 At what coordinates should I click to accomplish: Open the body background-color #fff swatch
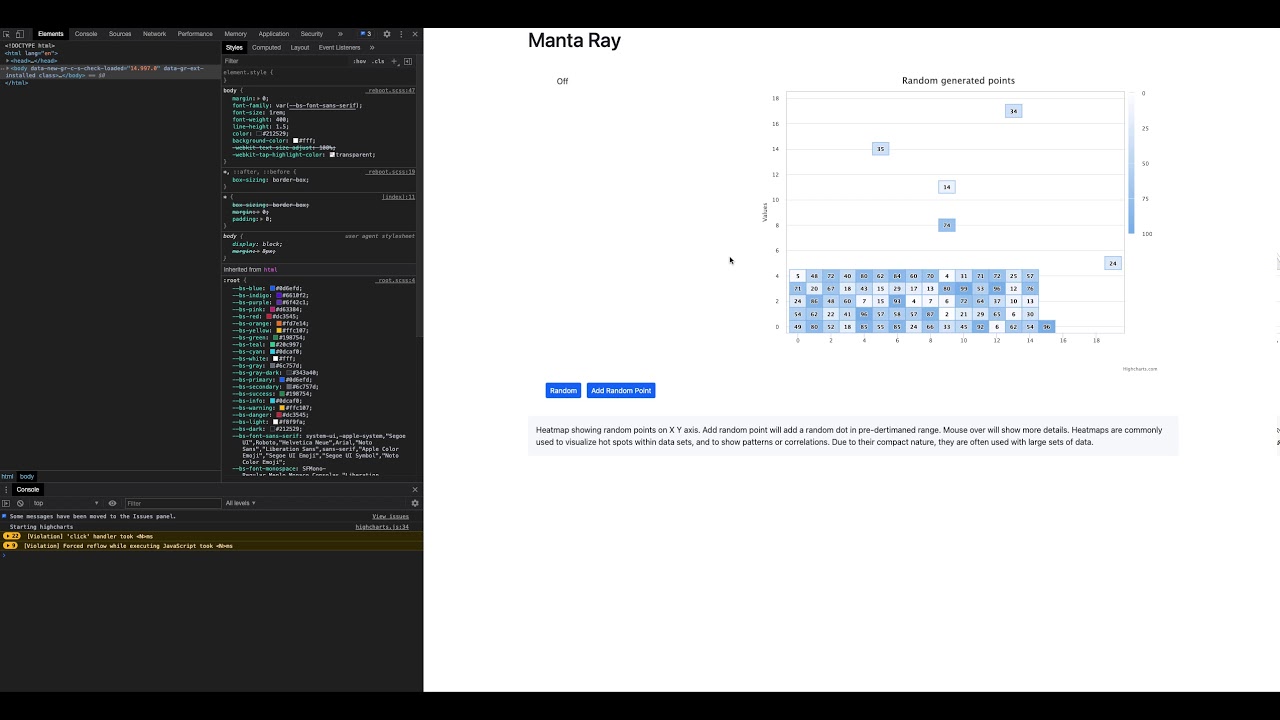click(x=296, y=141)
